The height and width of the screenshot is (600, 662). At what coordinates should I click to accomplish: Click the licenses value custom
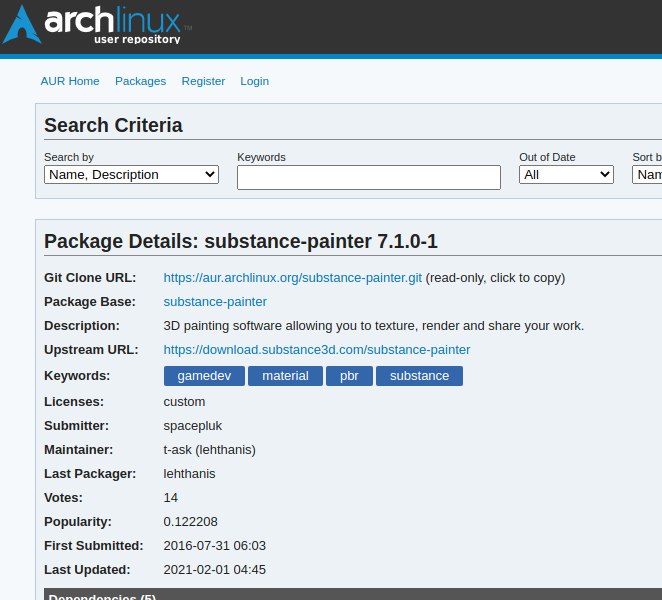[x=184, y=402]
